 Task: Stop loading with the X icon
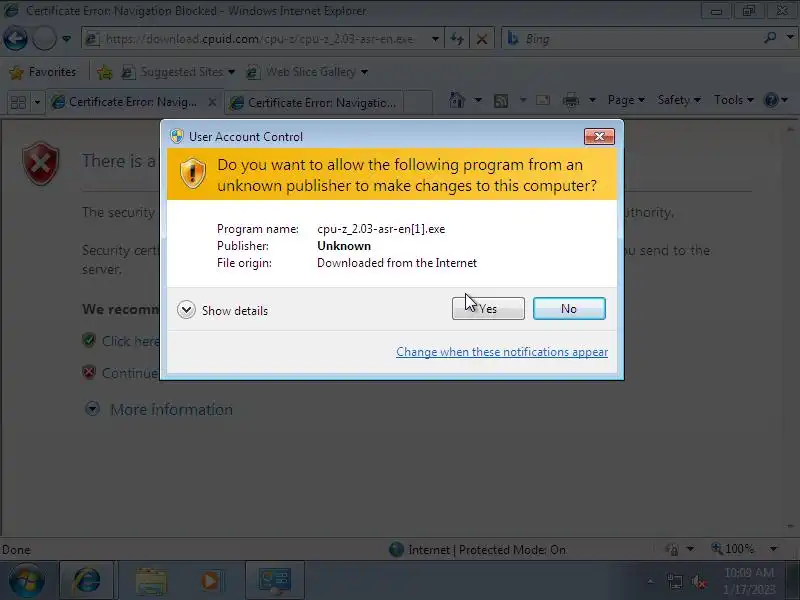click(x=482, y=39)
